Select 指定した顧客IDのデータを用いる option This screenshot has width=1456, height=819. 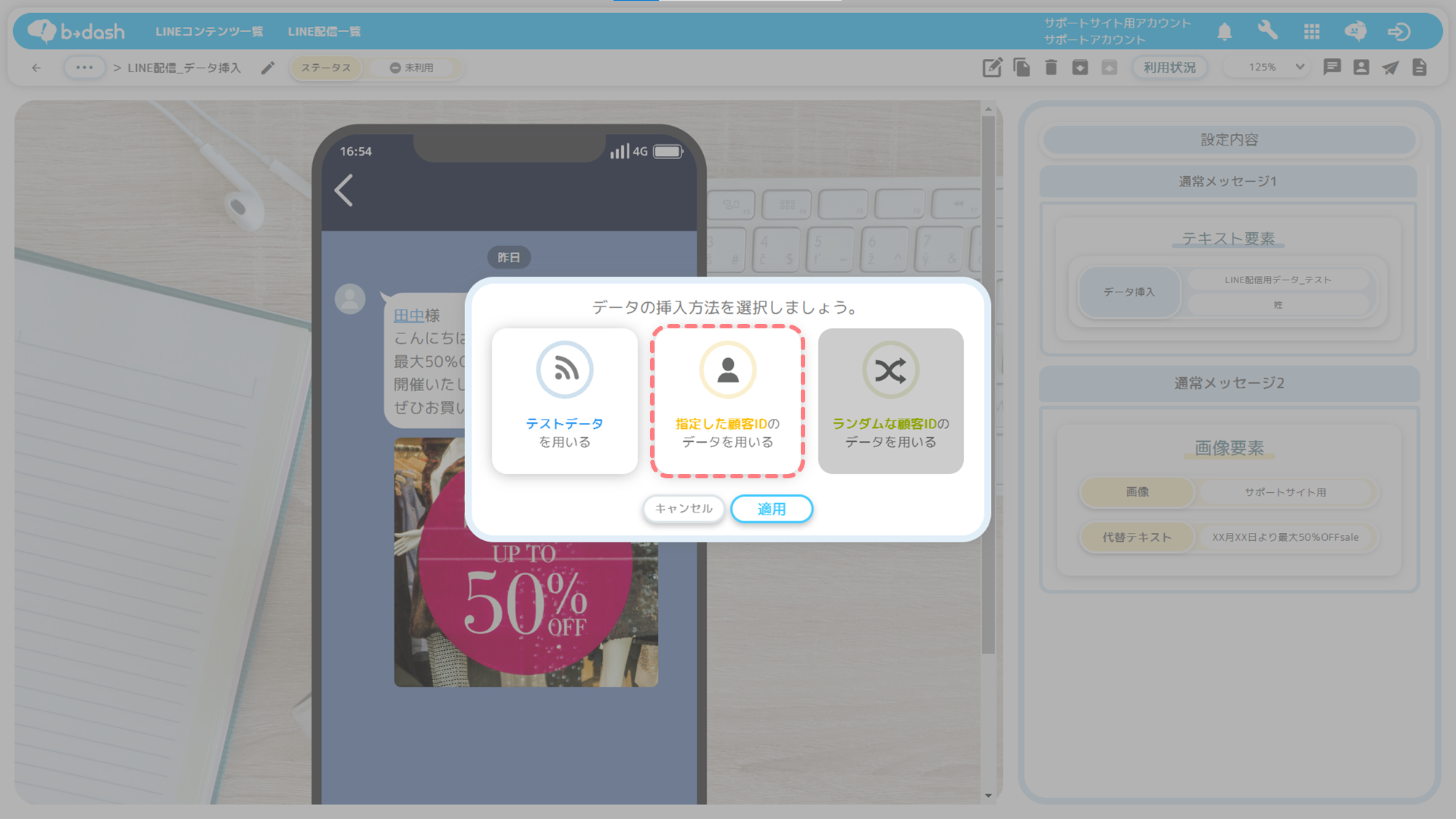[727, 401]
